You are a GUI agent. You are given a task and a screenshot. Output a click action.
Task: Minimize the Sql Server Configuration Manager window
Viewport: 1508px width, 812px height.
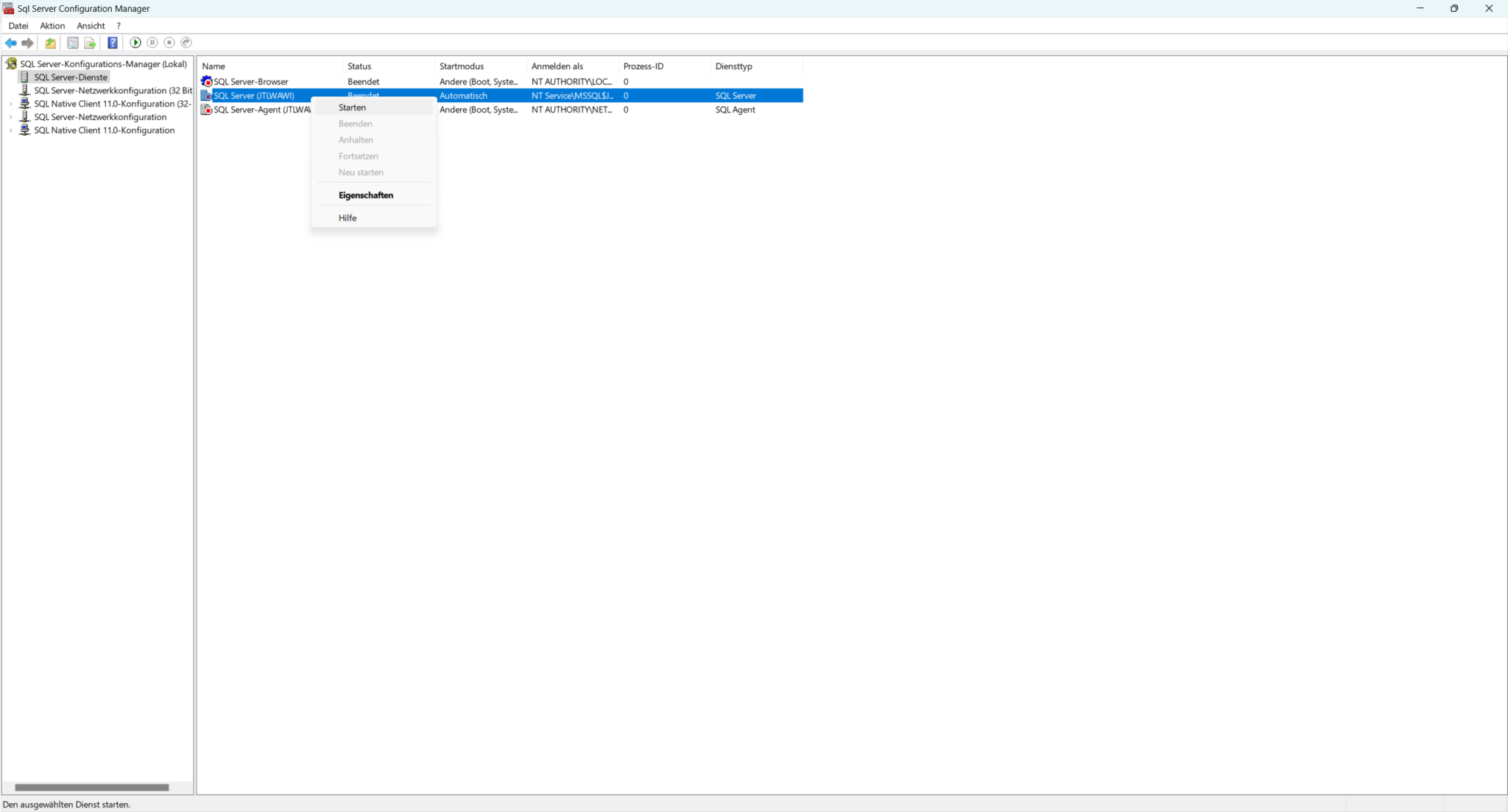[1420, 8]
